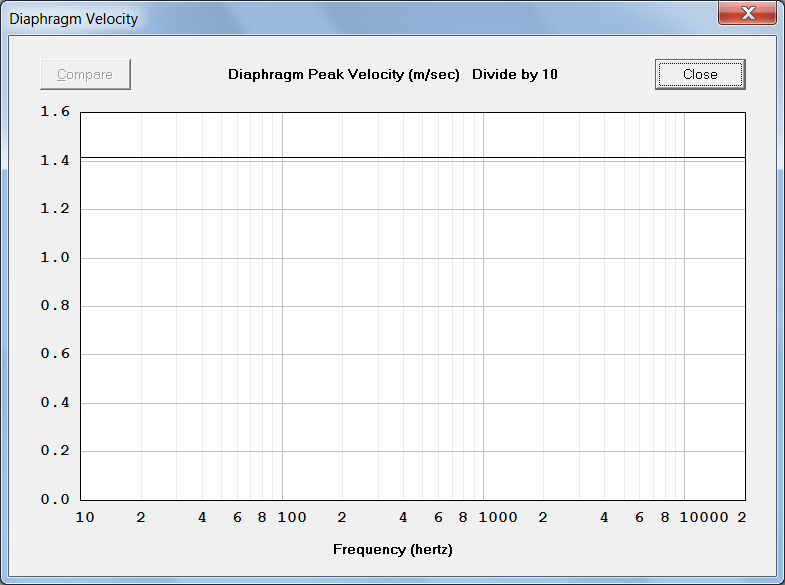Click the Diaphragm Velocity window title

pyautogui.click(x=74, y=19)
